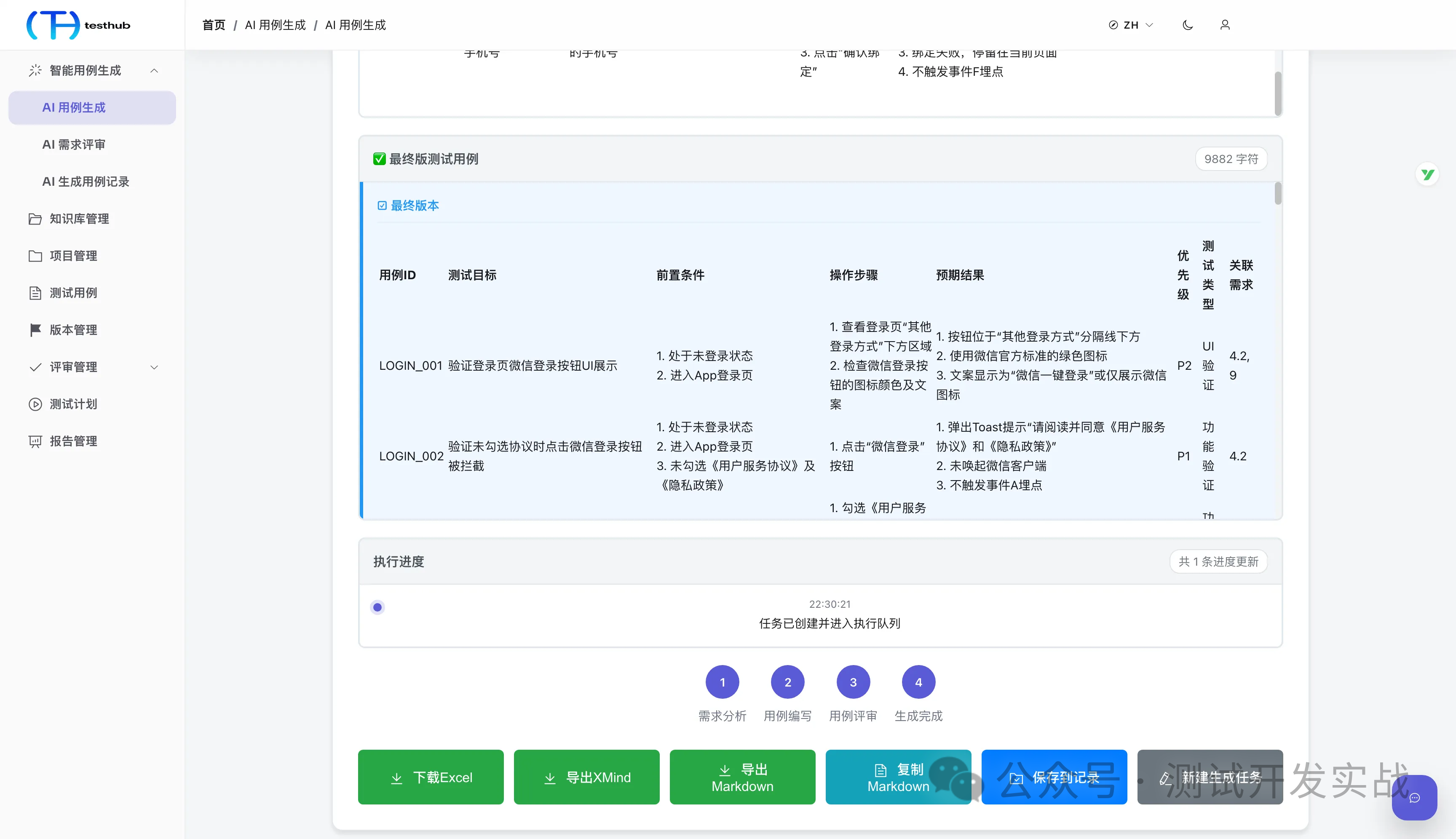Open 测试计划 in the sidebar

pyautogui.click(x=92, y=404)
